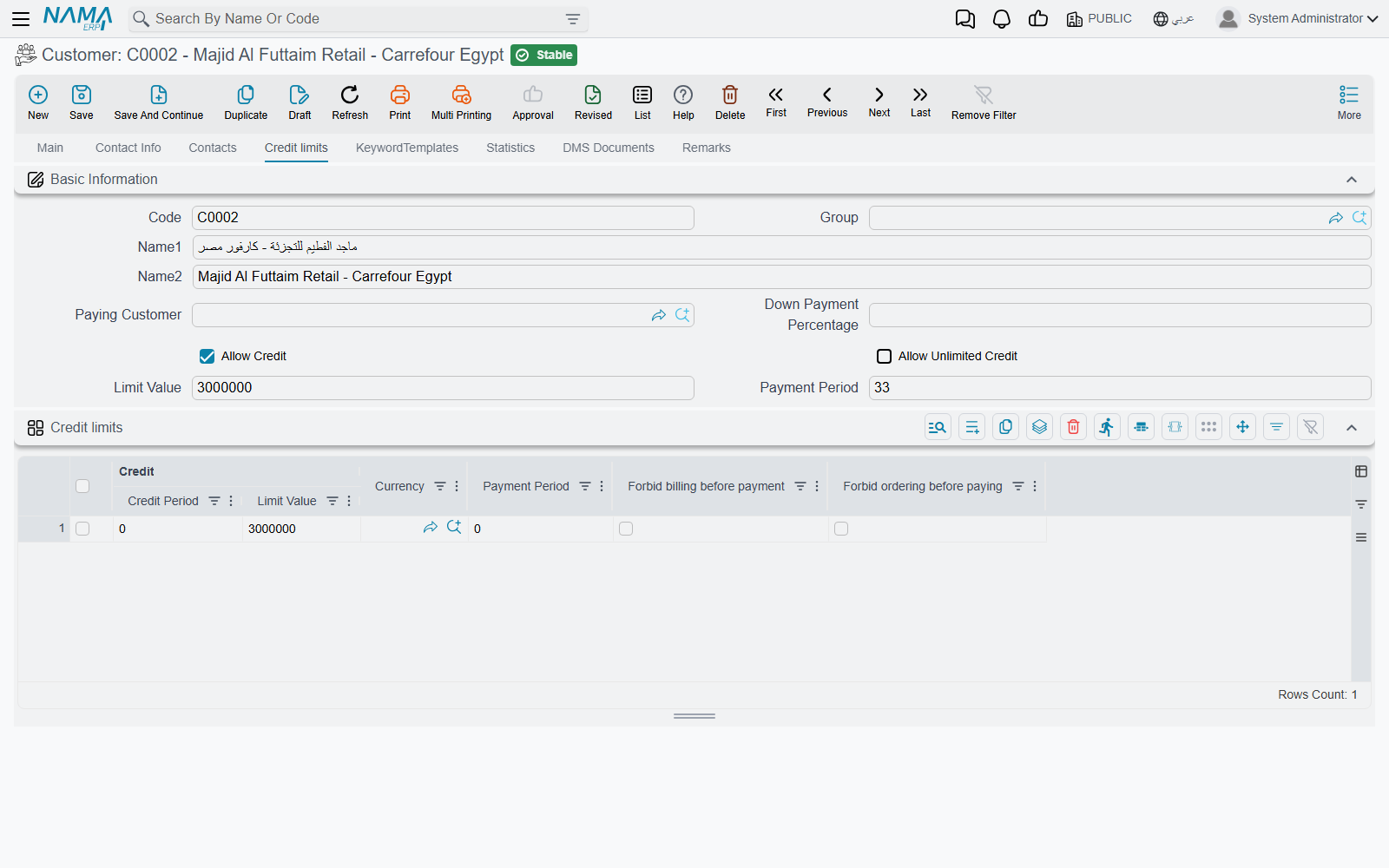Click the PUBLIC company selector
The height and width of the screenshot is (868, 1389).
1099,19
